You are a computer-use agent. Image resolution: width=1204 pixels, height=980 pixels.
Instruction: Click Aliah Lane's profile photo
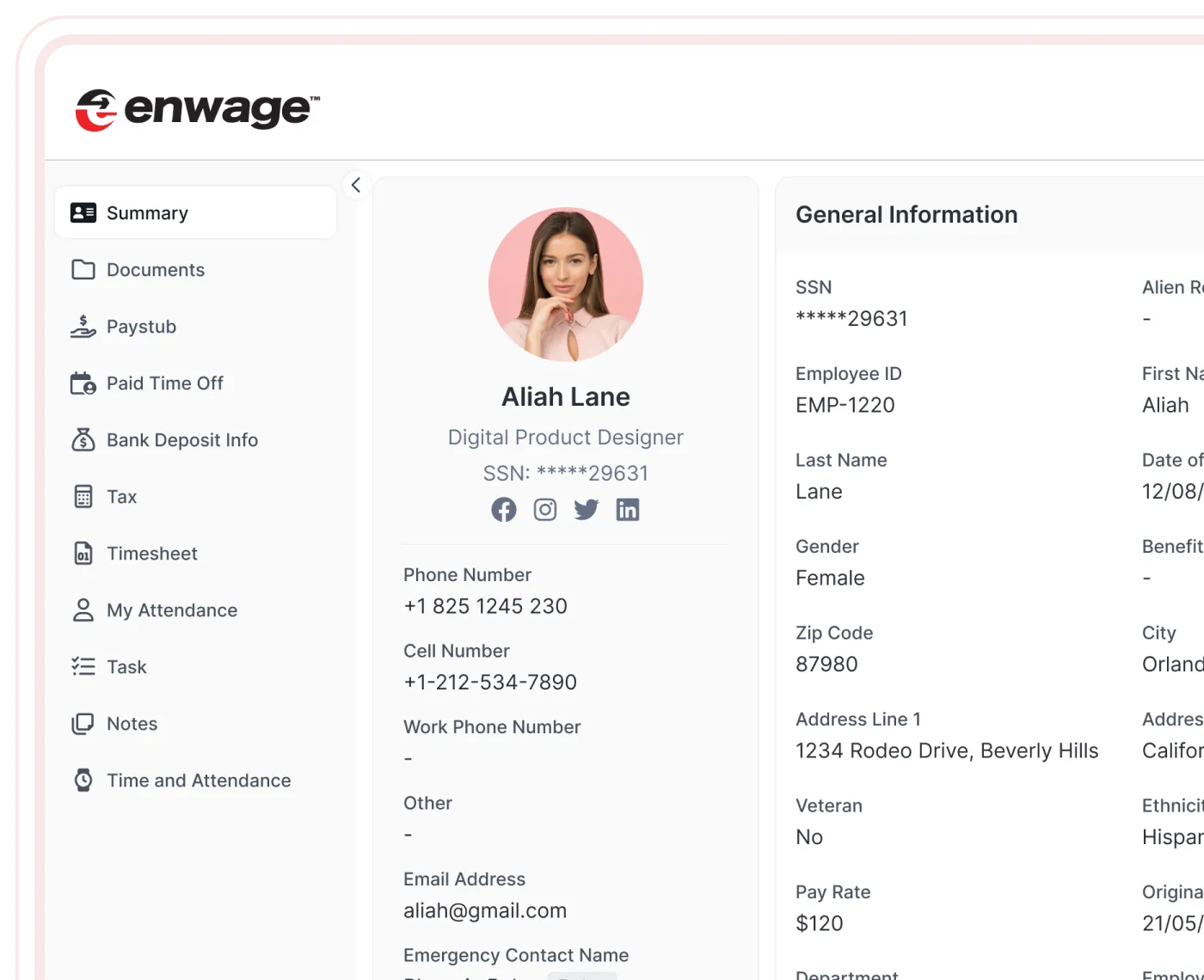(x=565, y=285)
